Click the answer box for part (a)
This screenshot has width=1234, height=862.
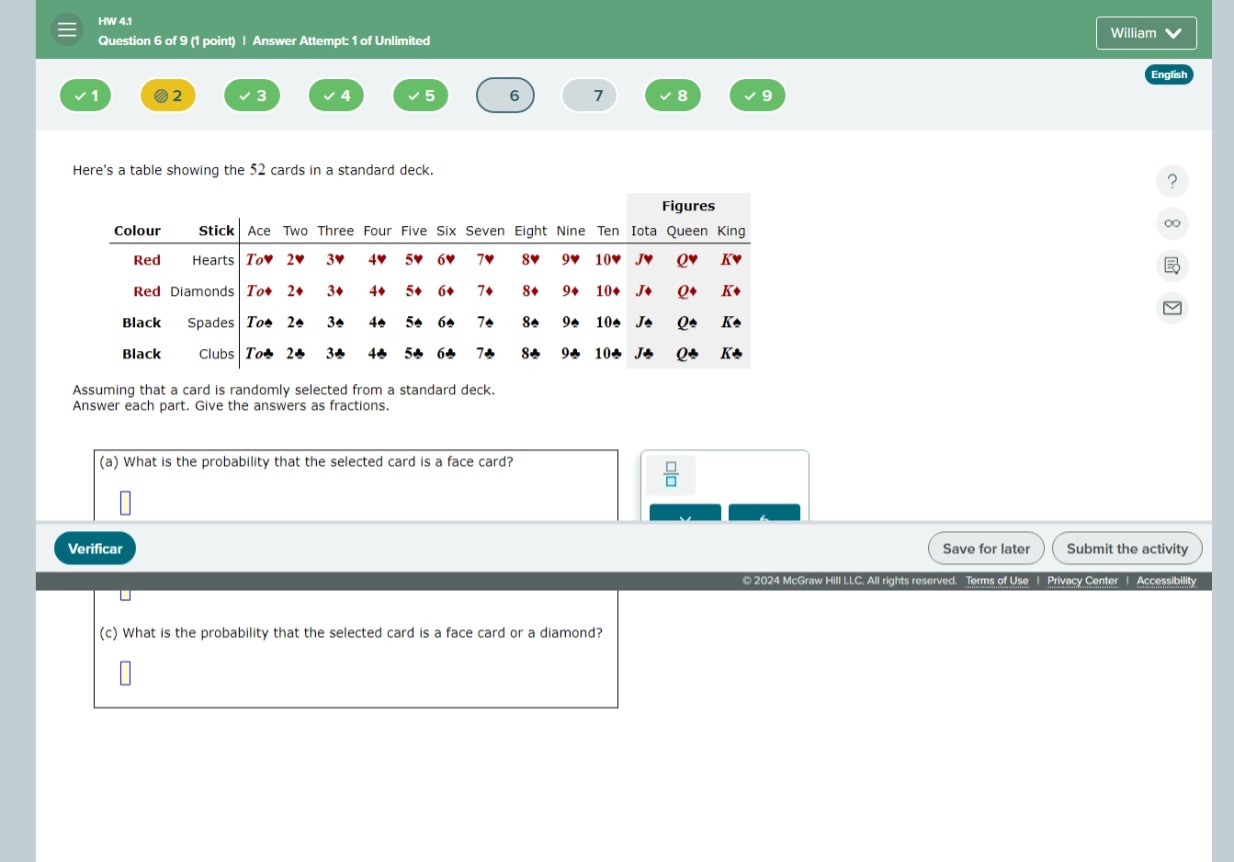point(125,502)
